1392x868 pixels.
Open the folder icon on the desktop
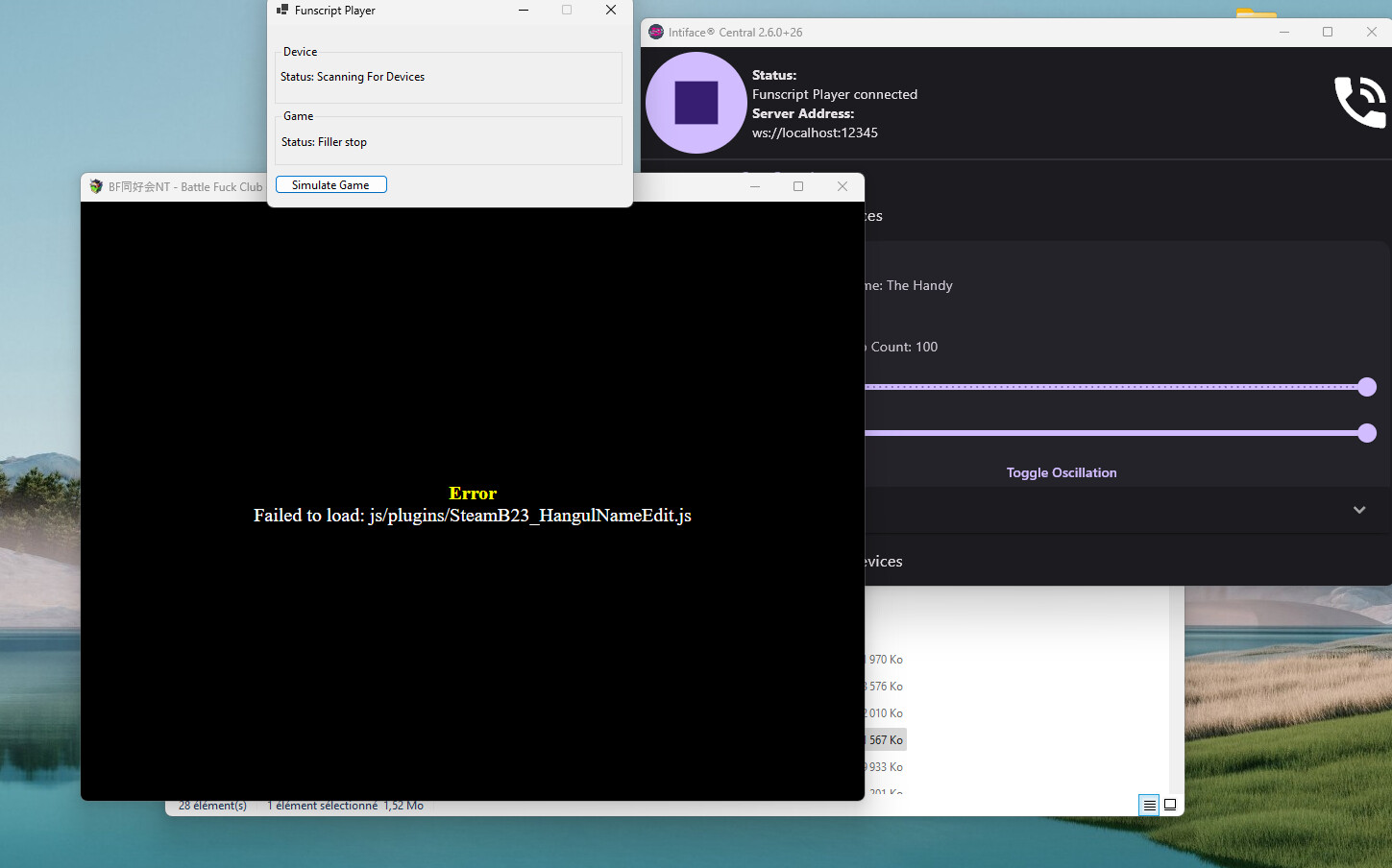click(1257, 12)
